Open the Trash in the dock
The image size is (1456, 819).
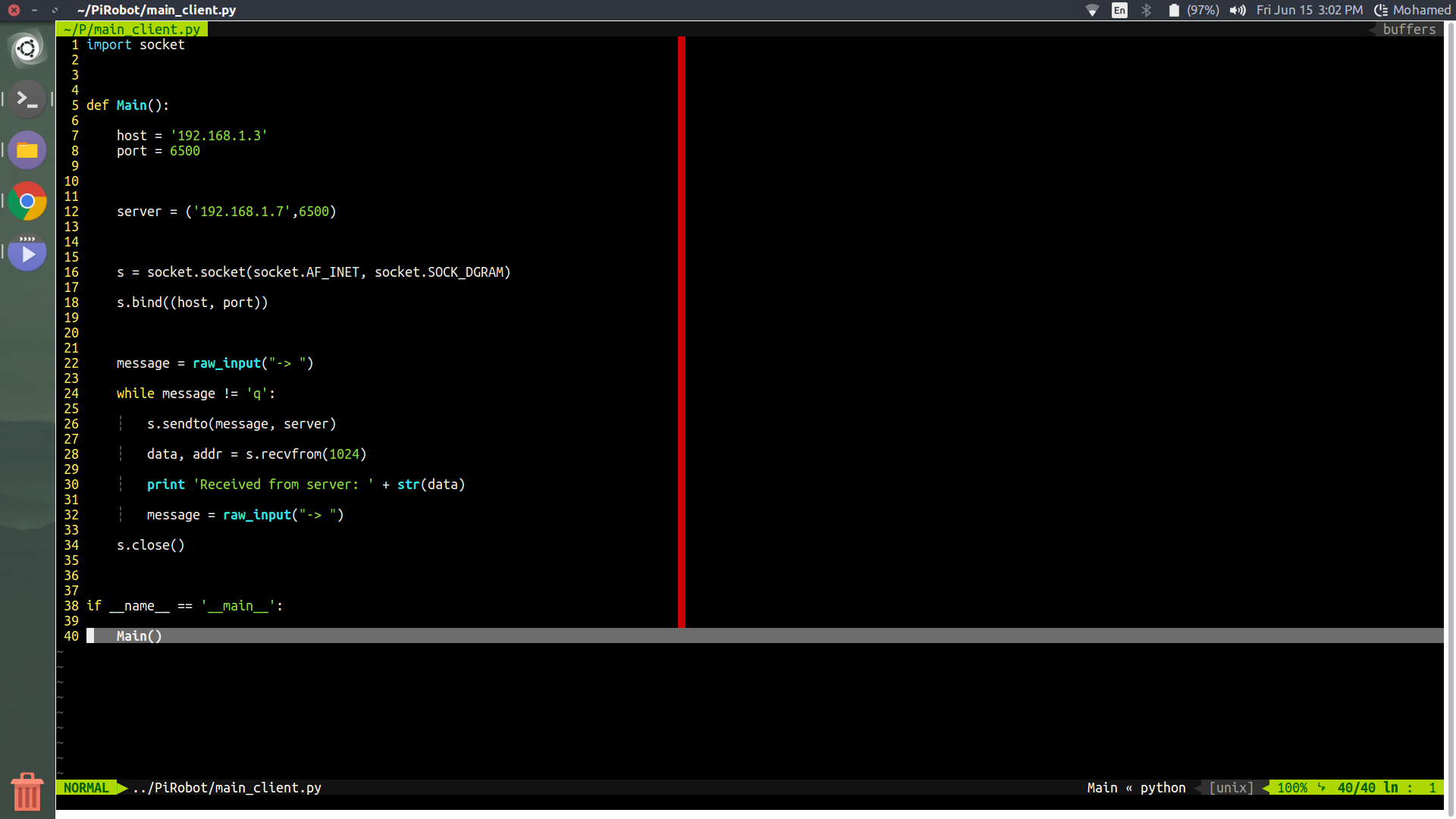[x=27, y=792]
